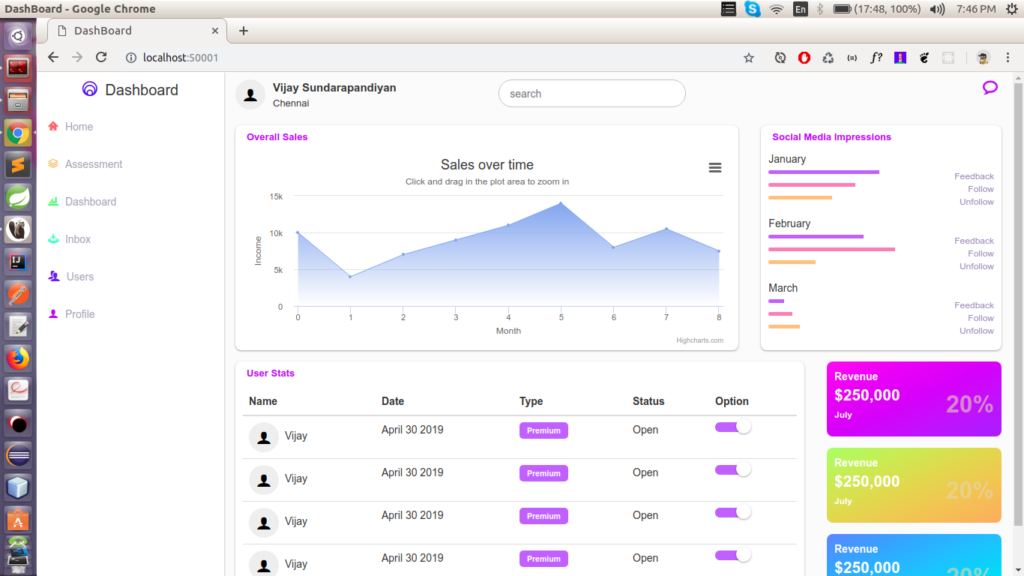
Task: Click the chat bubble icon in header
Action: point(990,88)
